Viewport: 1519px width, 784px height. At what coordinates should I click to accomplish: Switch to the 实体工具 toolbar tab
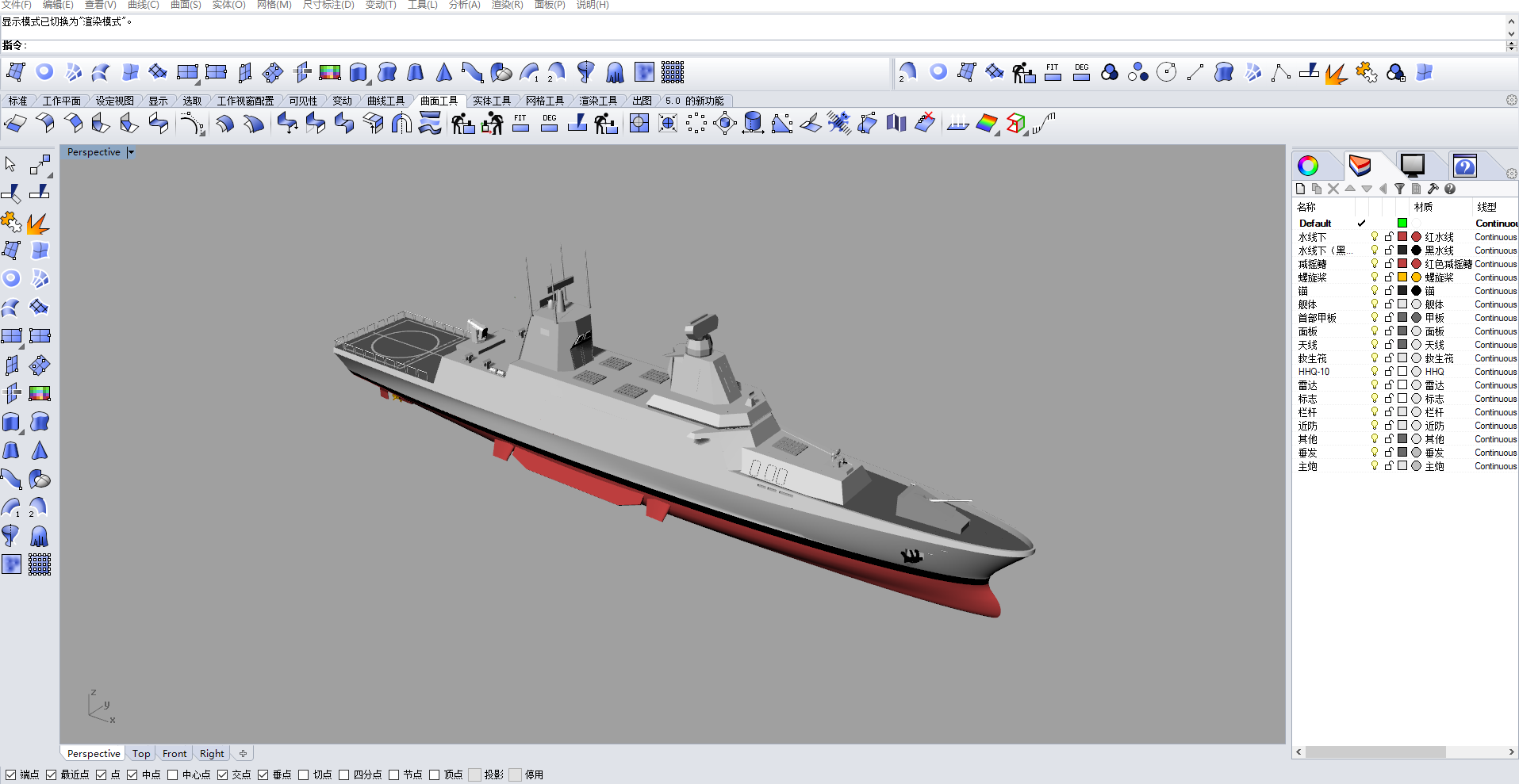point(492,101)
